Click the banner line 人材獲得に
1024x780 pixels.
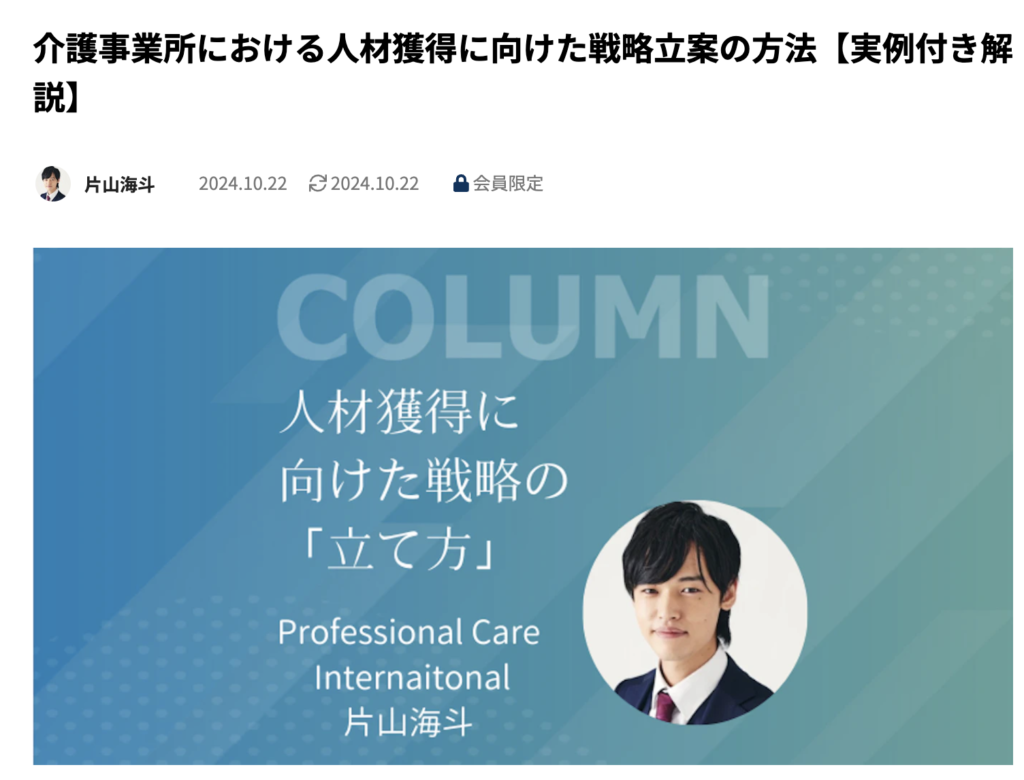400,412
